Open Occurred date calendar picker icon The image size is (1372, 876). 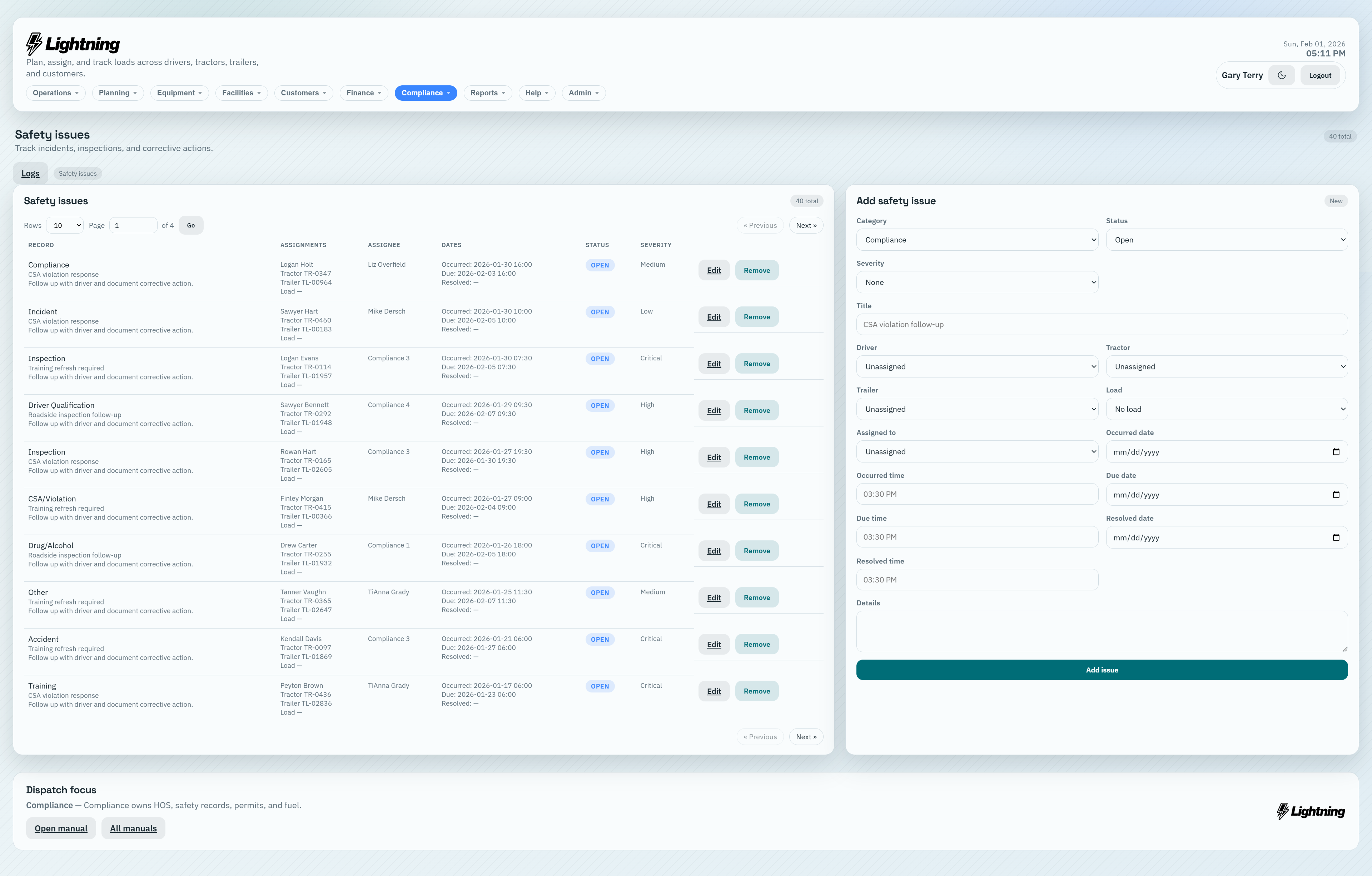(1336, 452)
